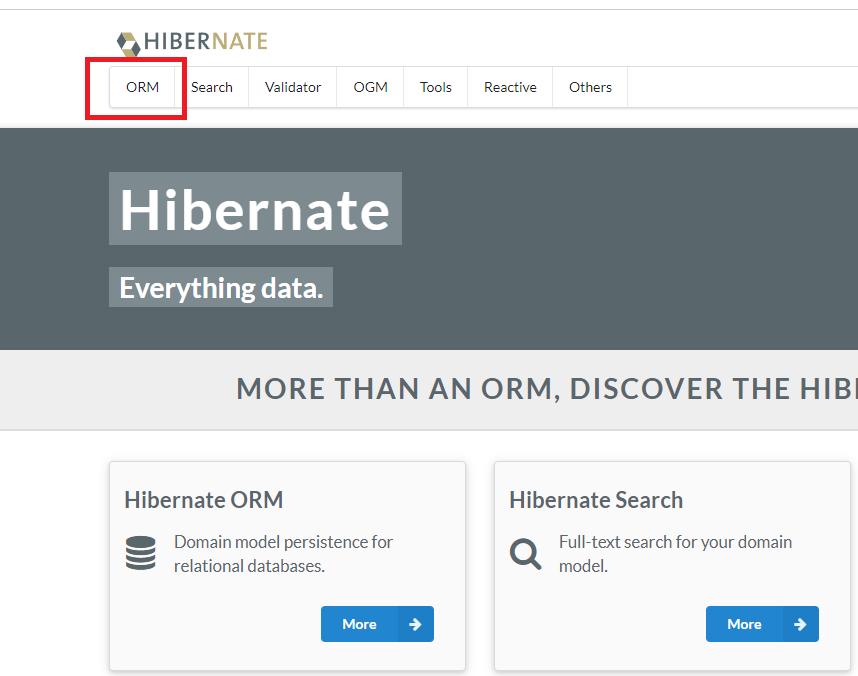Screen dimensions: 858x676
Task: Click 'Domain model persistence for relational databases' text
Action: (x=283, y=553)
